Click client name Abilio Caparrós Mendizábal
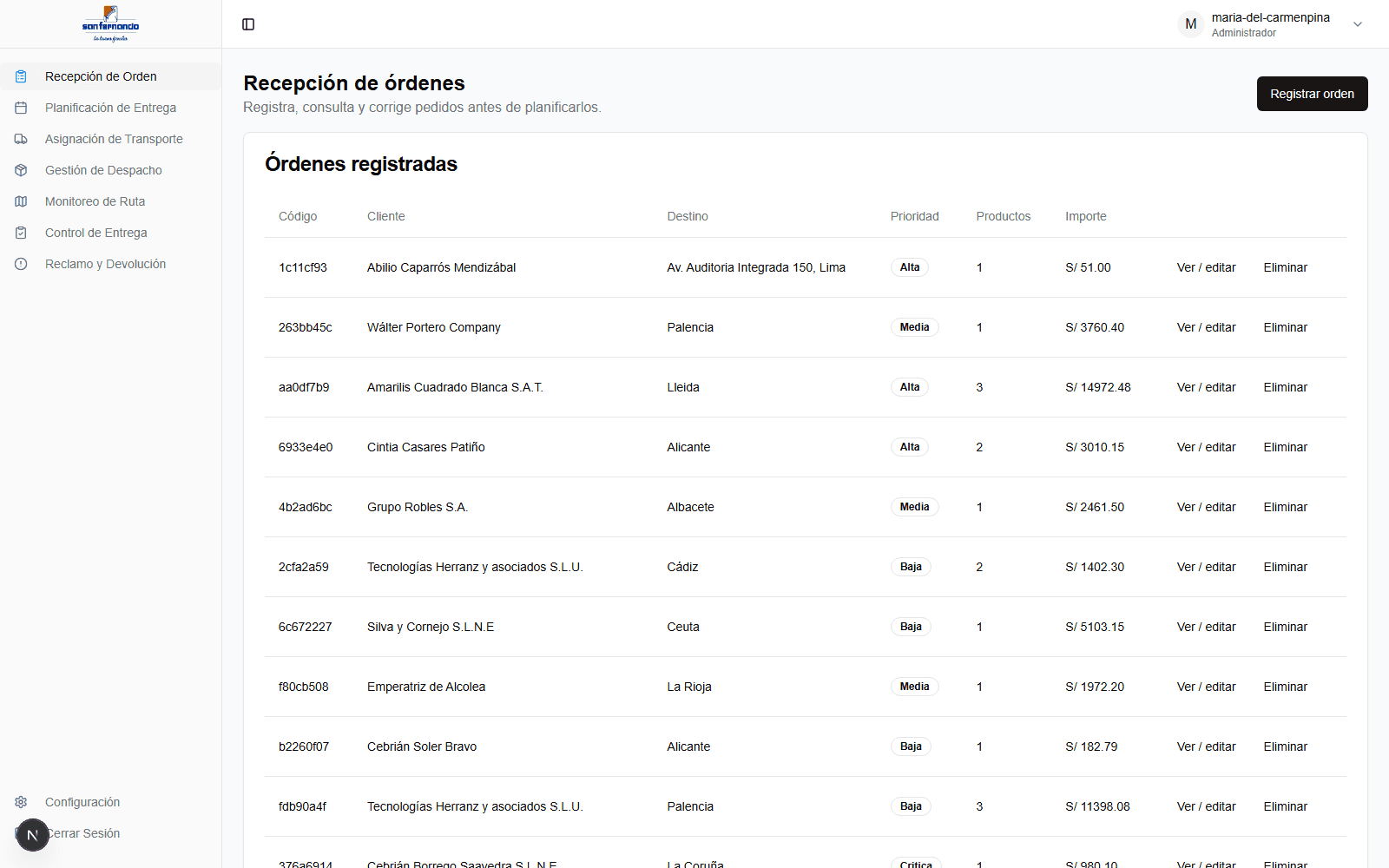This screenshot has width=1389, height=868. click(x=441, y=267)
